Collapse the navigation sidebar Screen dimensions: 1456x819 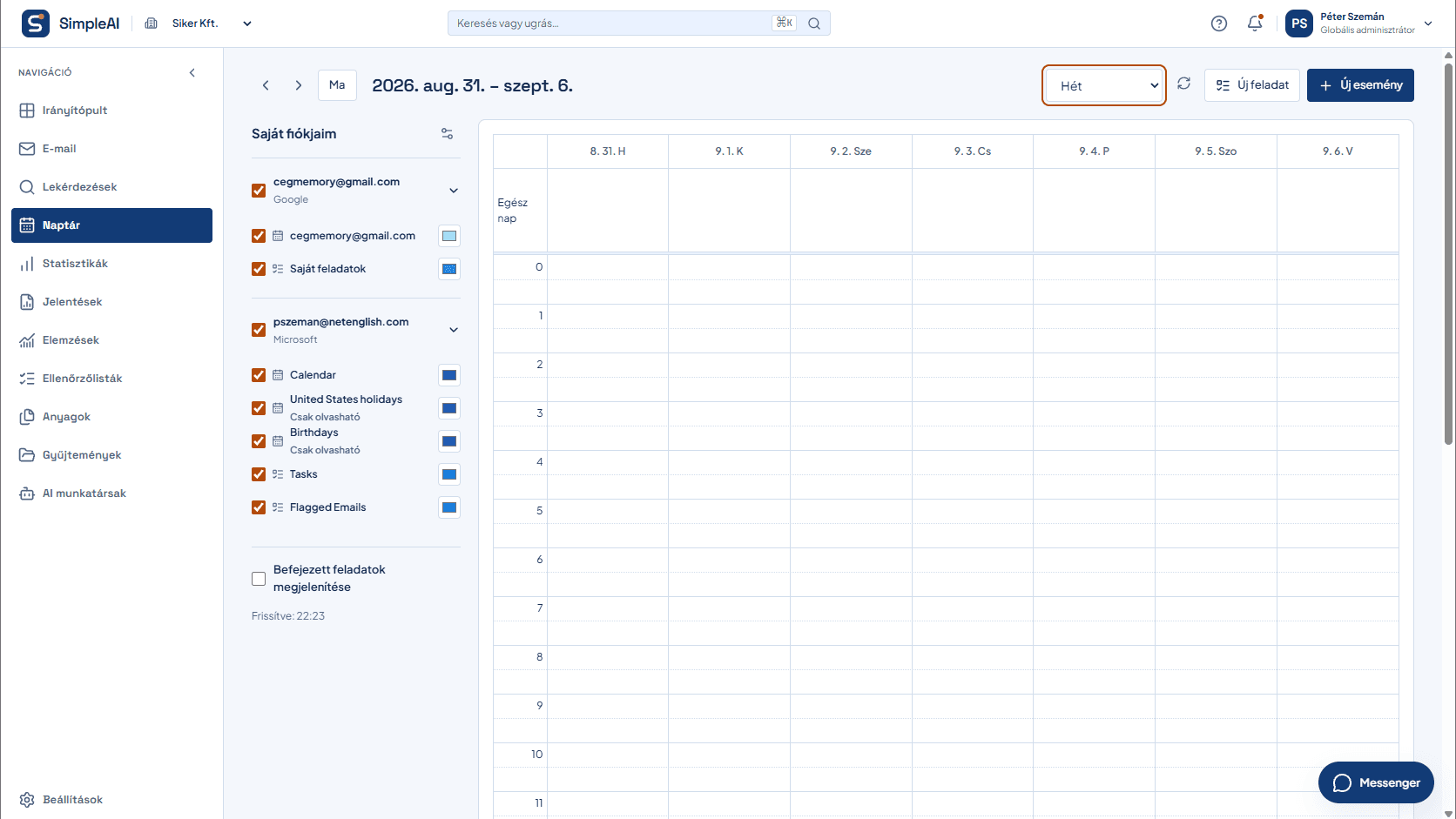(192, 72)
